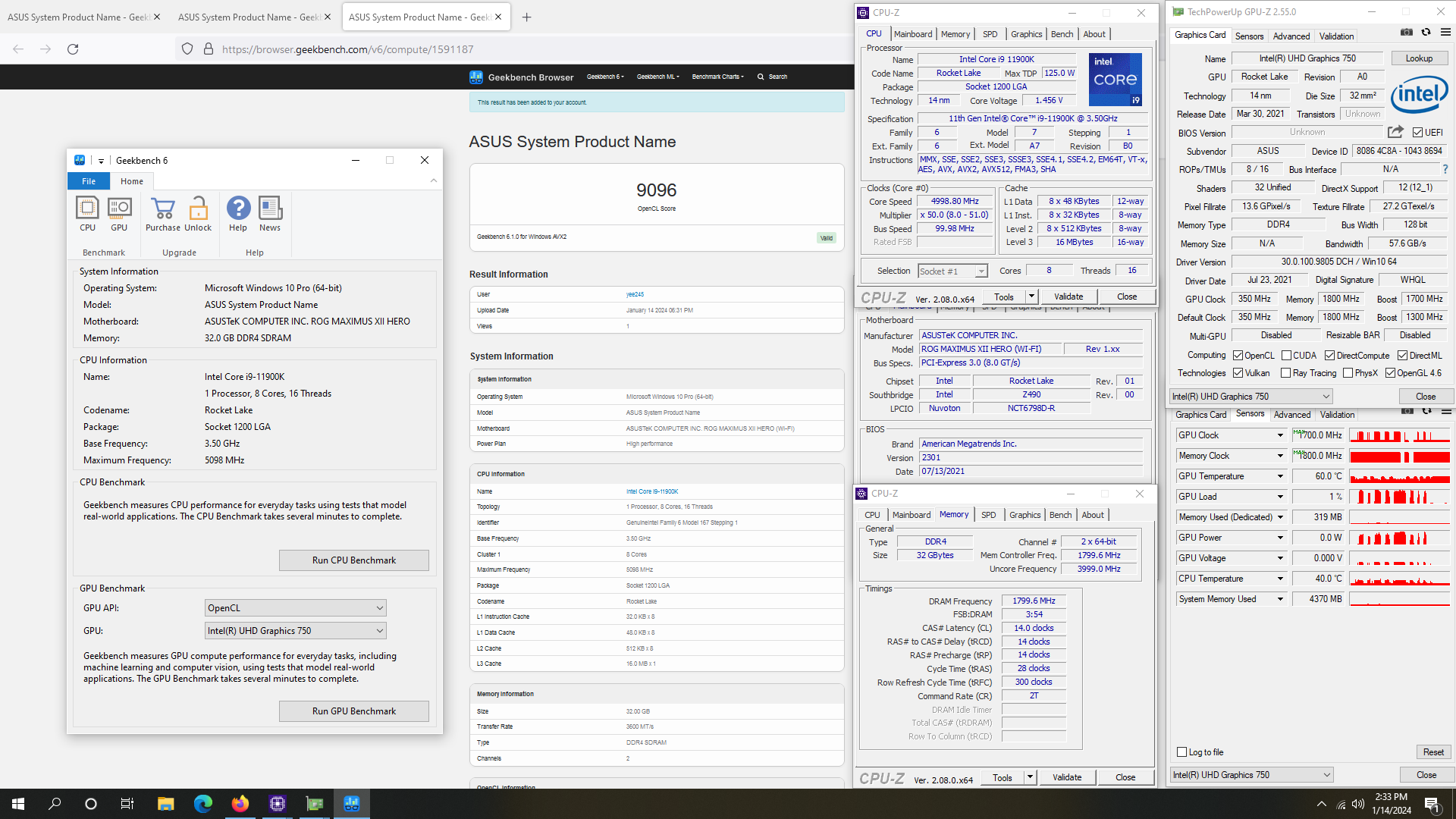1456x819 pixels.
Task: Open Purchase cart icon in Geekbench 6
Action: tap(163, 214)
